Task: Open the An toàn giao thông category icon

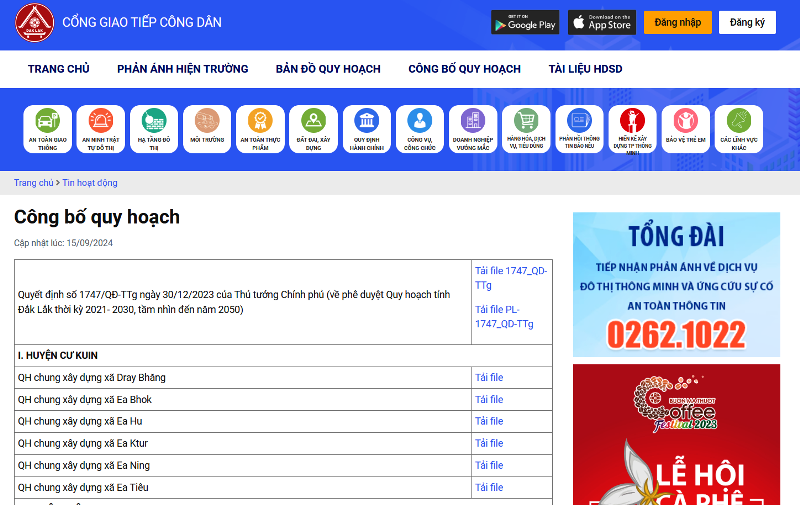Action: (x=47, y=129)
